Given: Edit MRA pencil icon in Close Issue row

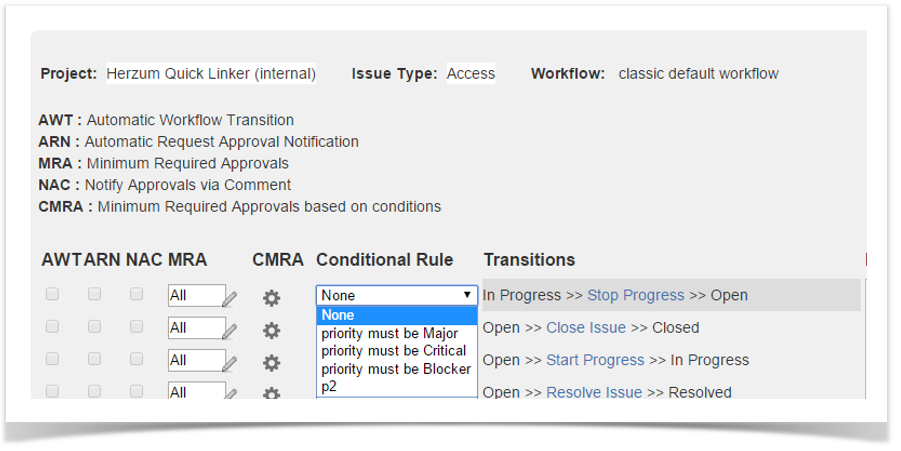Looking at the screenshot, I should click(x=231, y=330).
